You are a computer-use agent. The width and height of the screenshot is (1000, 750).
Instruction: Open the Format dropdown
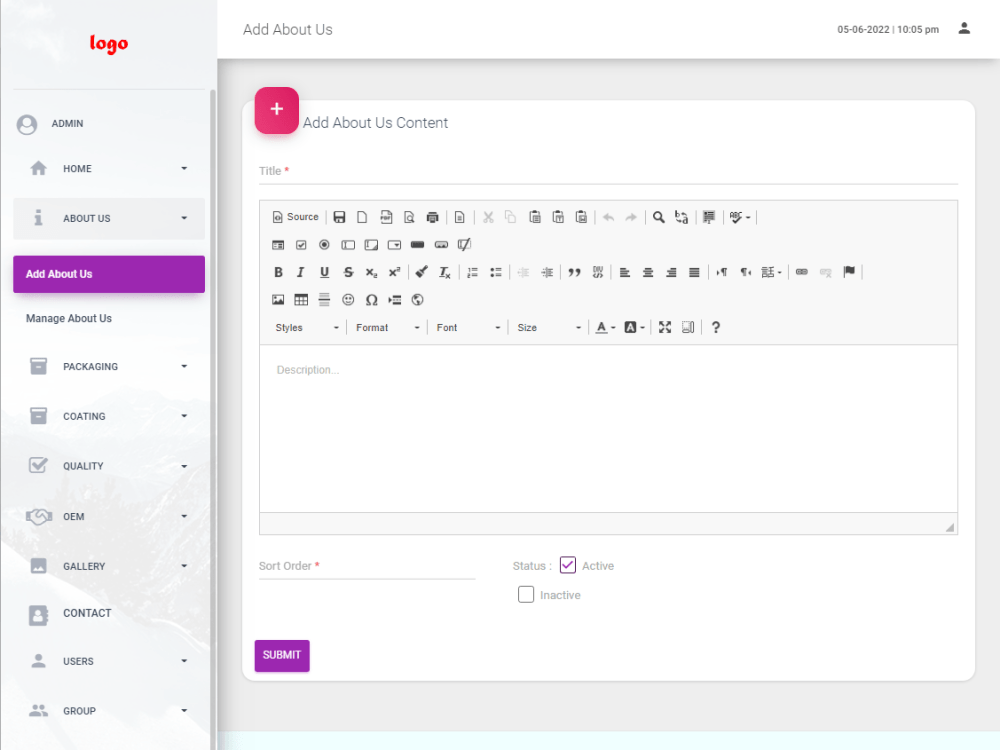[x=388, y=327]
